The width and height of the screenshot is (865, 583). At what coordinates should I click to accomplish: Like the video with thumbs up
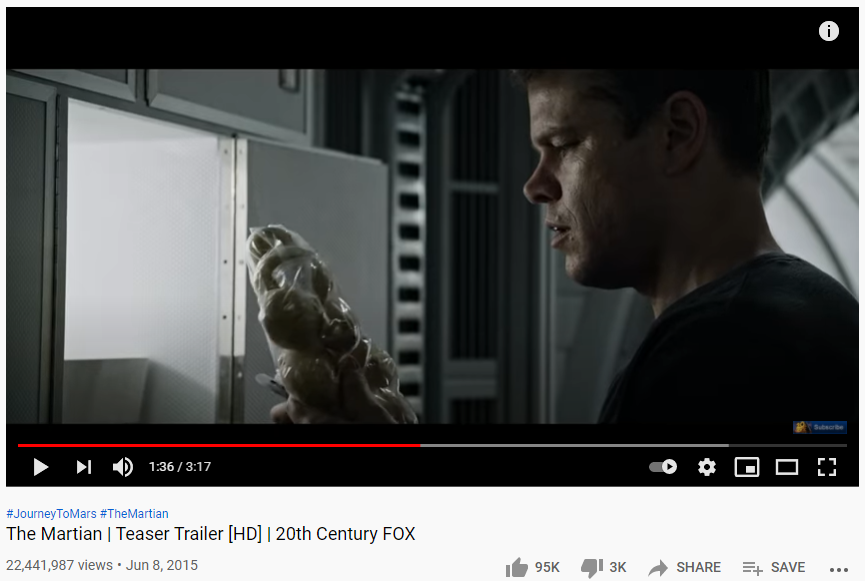pos(532,567)
